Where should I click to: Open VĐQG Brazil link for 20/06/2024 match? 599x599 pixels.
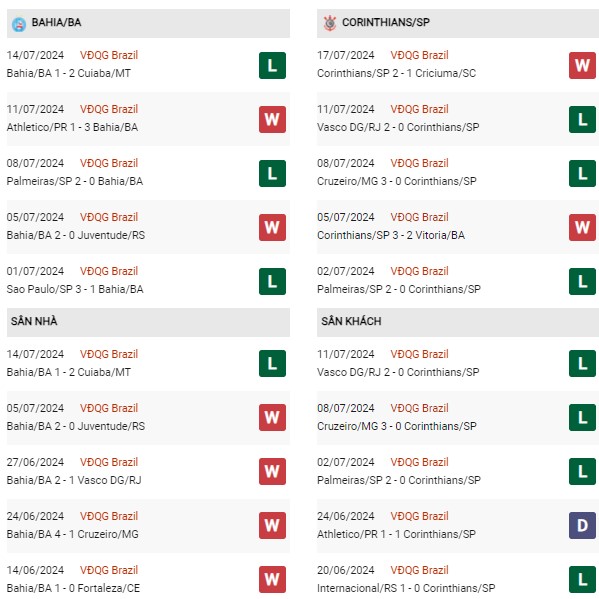point(419,570)
